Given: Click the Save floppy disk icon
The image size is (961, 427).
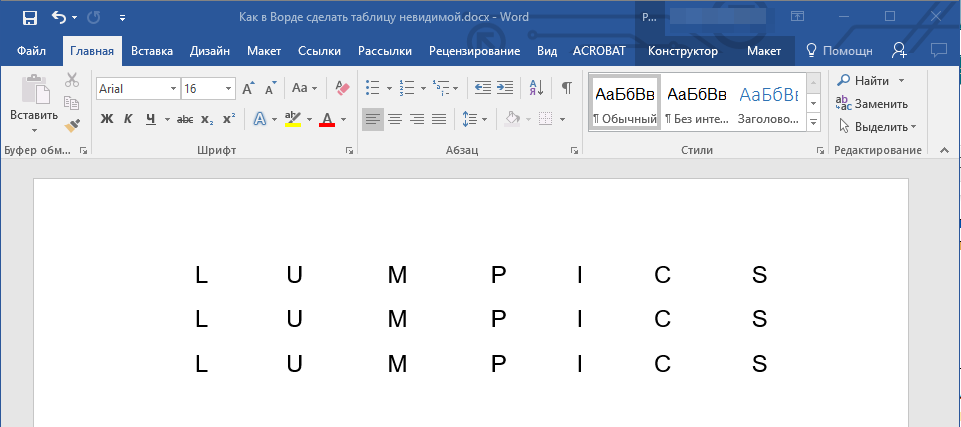Looking at the screenshot, I should (29, 17).
